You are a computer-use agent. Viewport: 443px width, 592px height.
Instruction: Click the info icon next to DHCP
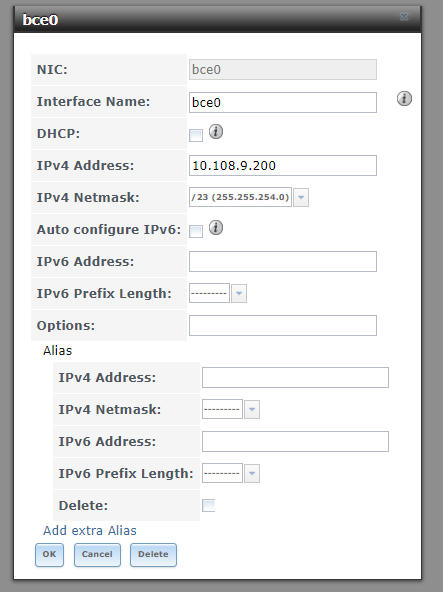pos(216,132)
